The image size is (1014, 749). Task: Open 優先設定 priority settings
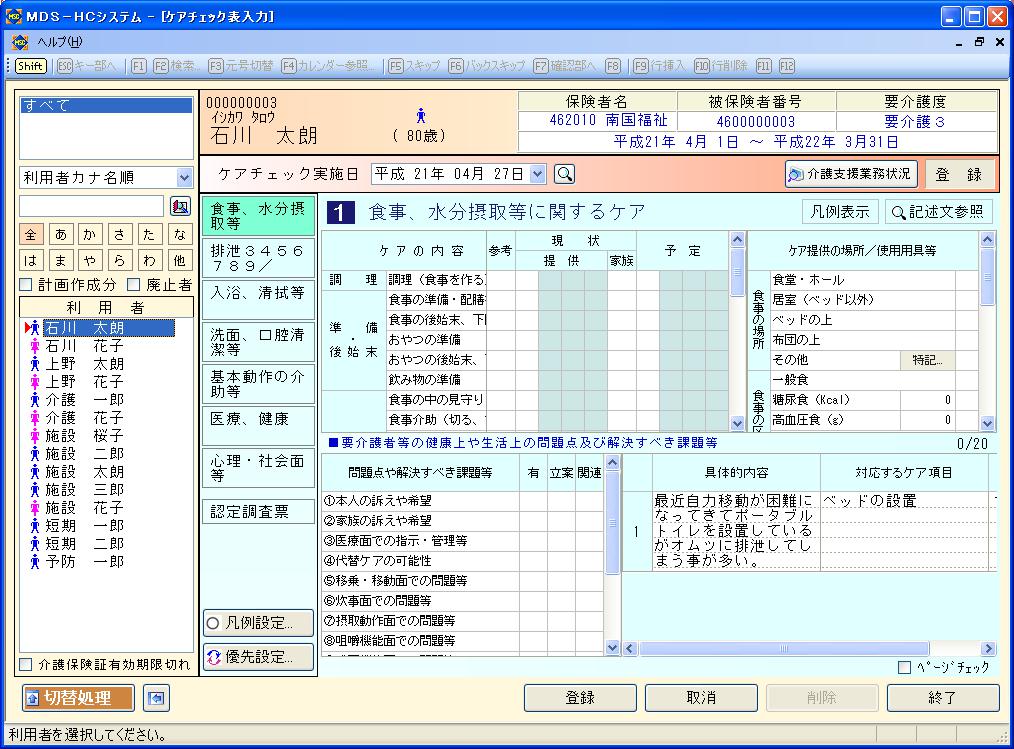[x=258, y=657]
